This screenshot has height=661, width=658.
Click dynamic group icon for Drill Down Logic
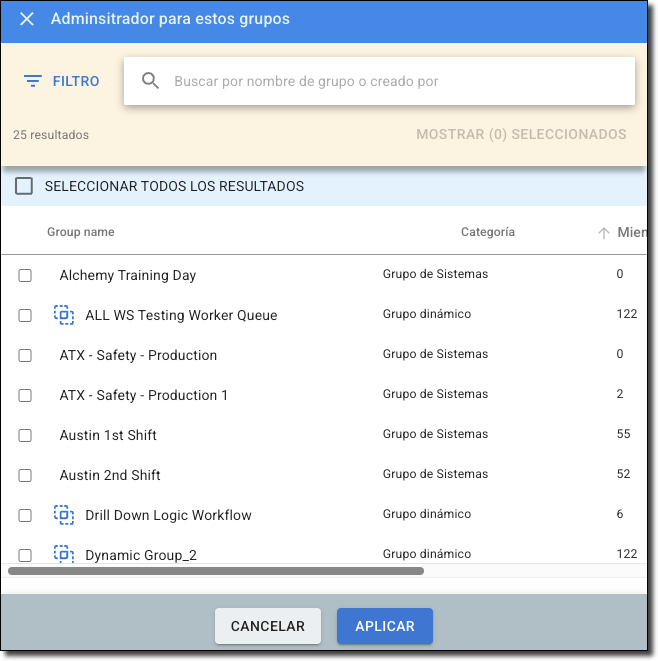tap(64, 515)
